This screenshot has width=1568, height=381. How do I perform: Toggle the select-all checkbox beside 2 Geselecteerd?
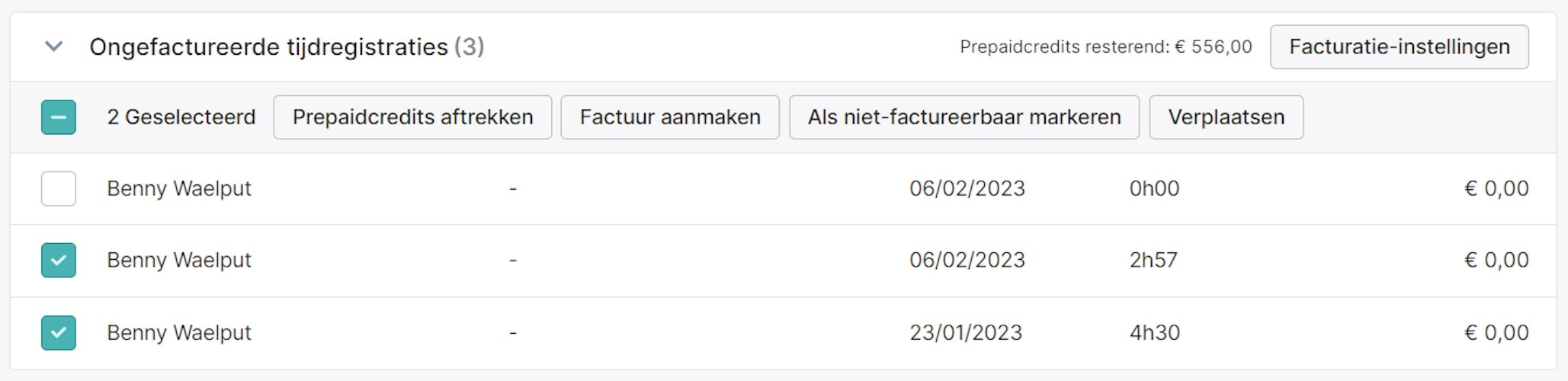(59, 117)
